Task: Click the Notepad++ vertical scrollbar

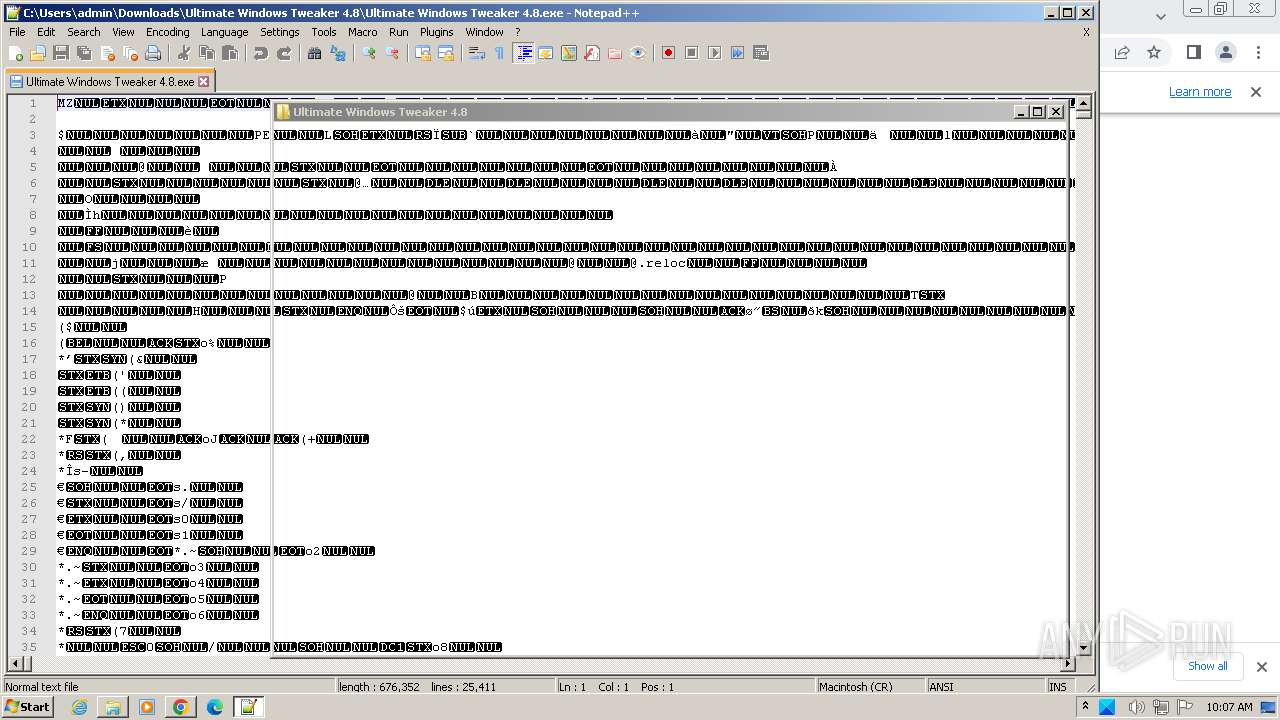Action: 1082,375
